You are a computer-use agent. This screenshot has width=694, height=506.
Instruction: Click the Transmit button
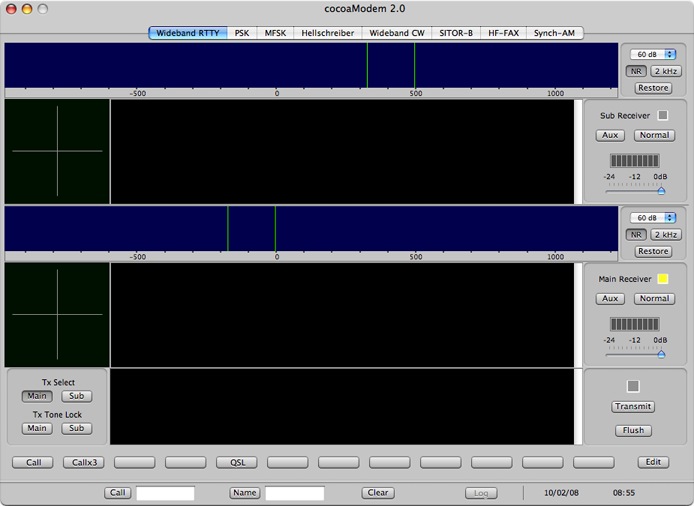tap(633, 406)
